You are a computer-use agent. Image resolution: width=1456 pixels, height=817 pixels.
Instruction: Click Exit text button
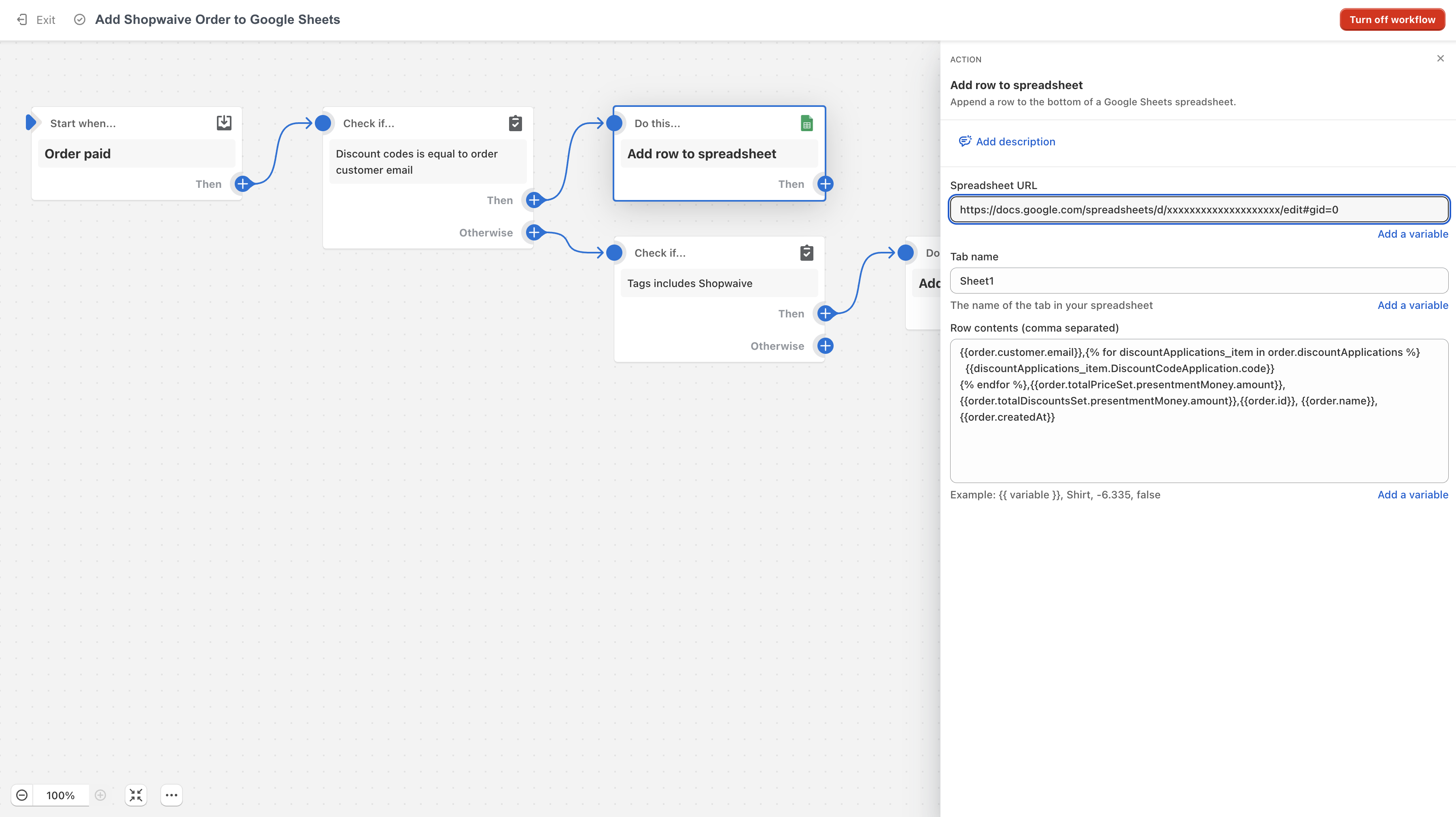46,20
